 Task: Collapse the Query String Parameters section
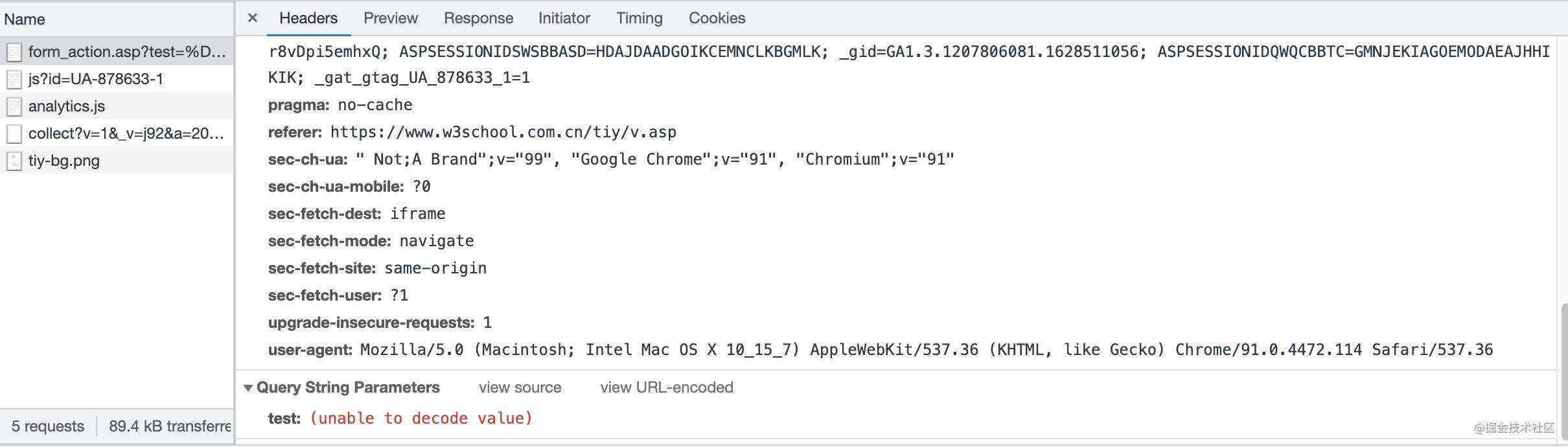(x=248, y=387)
